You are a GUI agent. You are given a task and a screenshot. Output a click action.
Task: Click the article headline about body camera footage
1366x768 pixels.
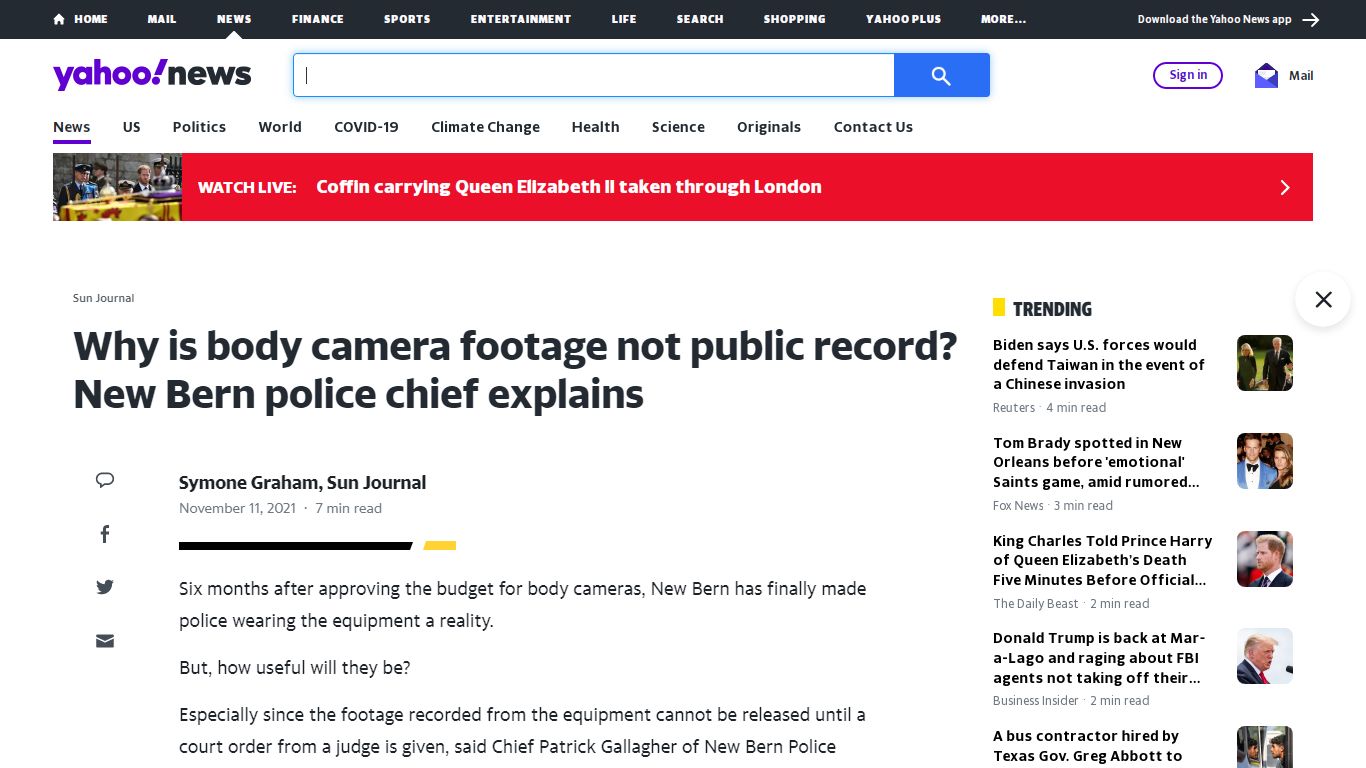coord(515,370)
